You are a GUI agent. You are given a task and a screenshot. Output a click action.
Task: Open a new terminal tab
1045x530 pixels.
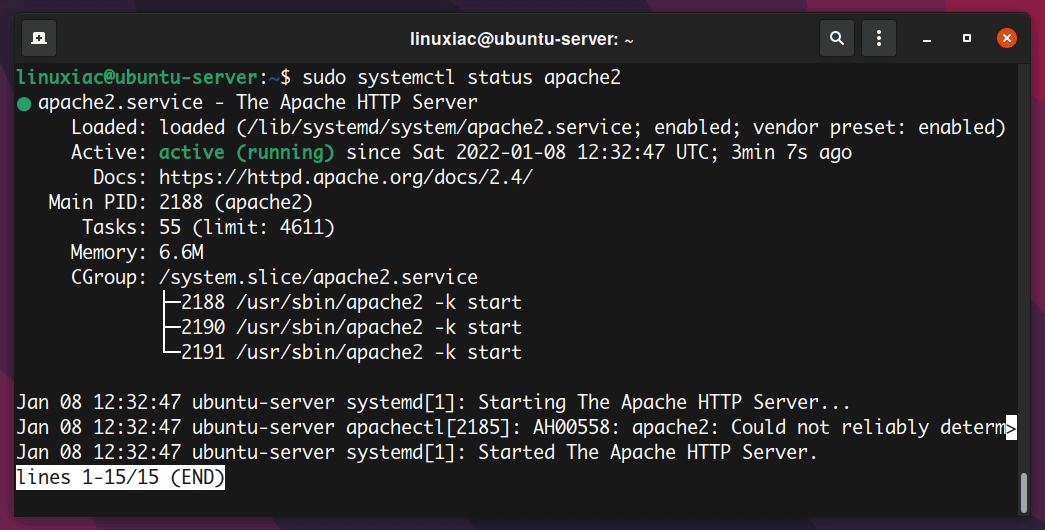click(x=38, y=38)
